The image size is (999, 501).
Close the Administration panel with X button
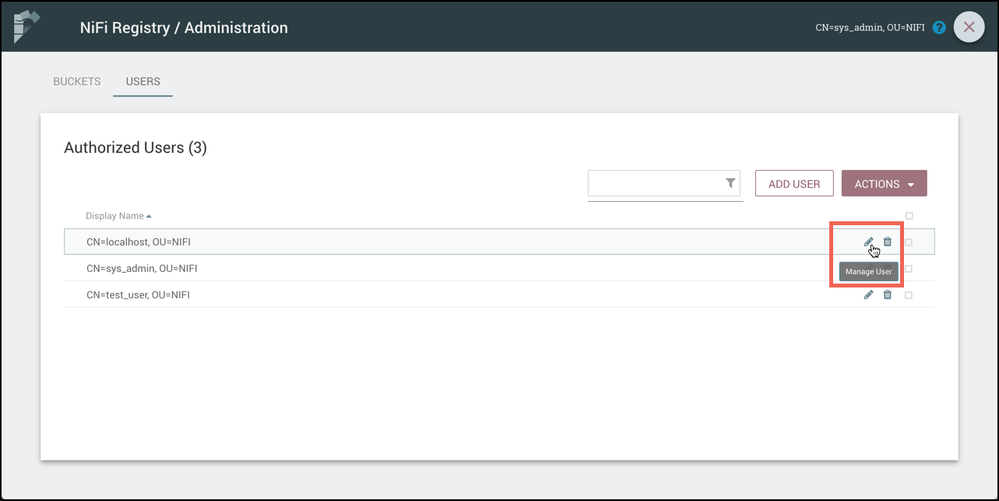(969, 27)
